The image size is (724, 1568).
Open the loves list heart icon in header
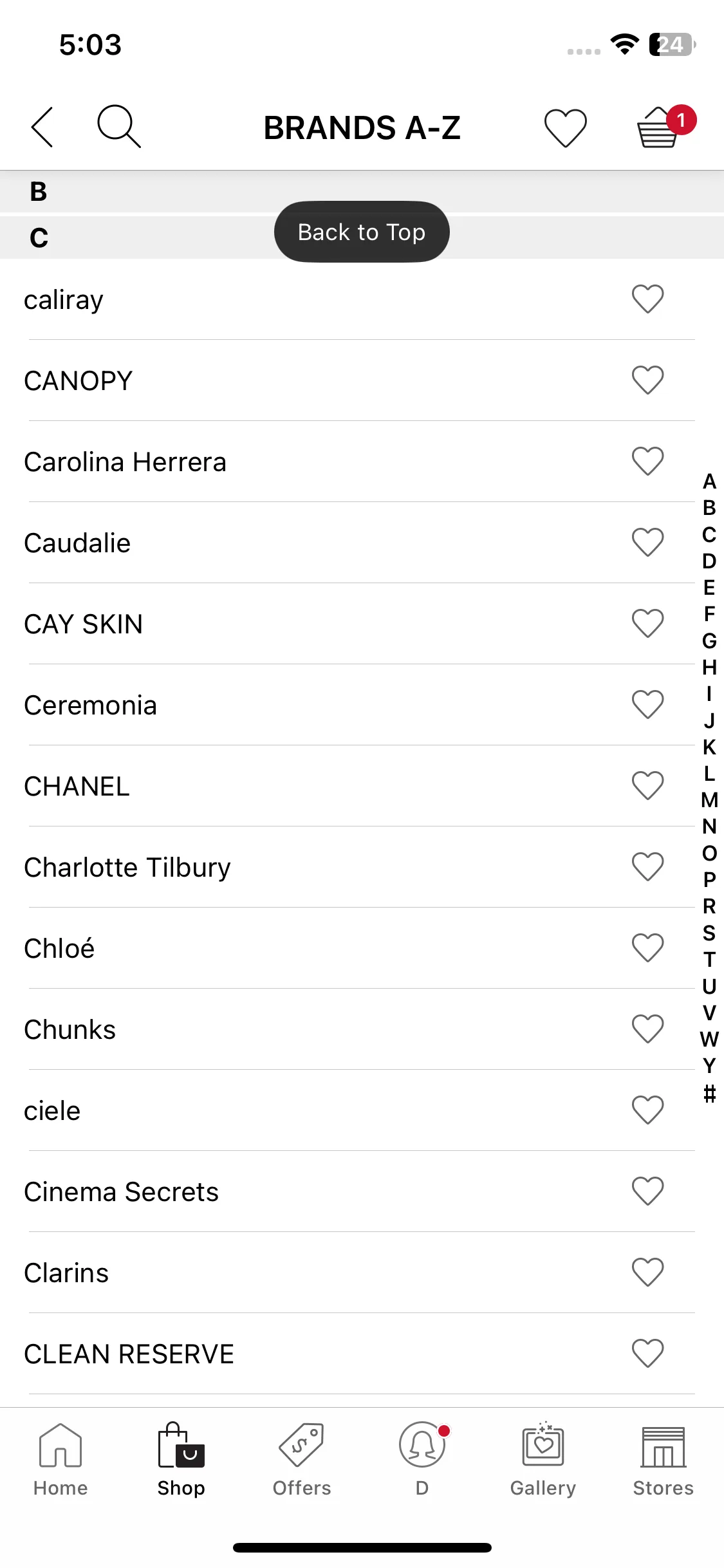566,127
